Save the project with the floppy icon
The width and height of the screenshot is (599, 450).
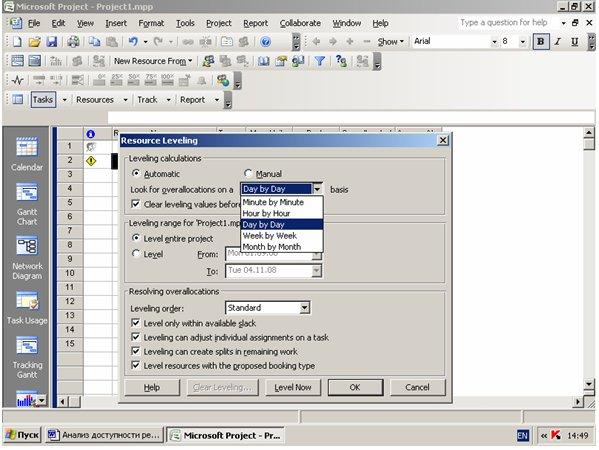tap(52, 42)
